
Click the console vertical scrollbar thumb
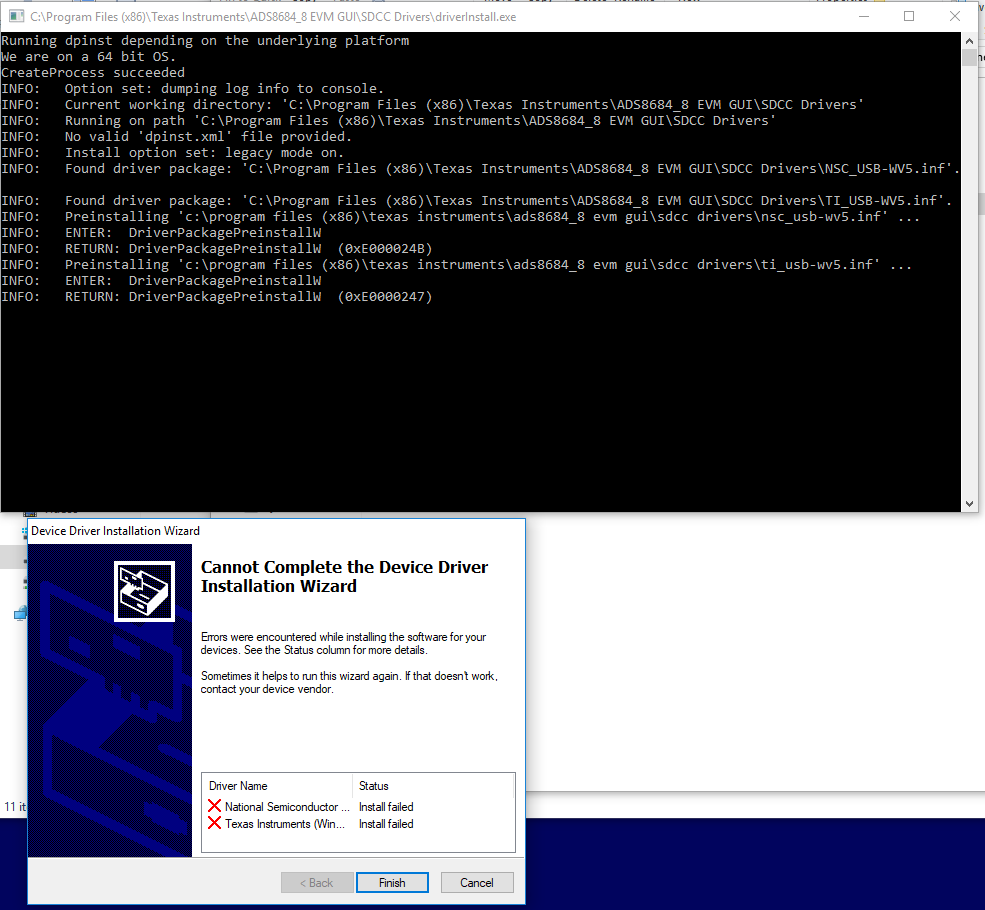969,57
